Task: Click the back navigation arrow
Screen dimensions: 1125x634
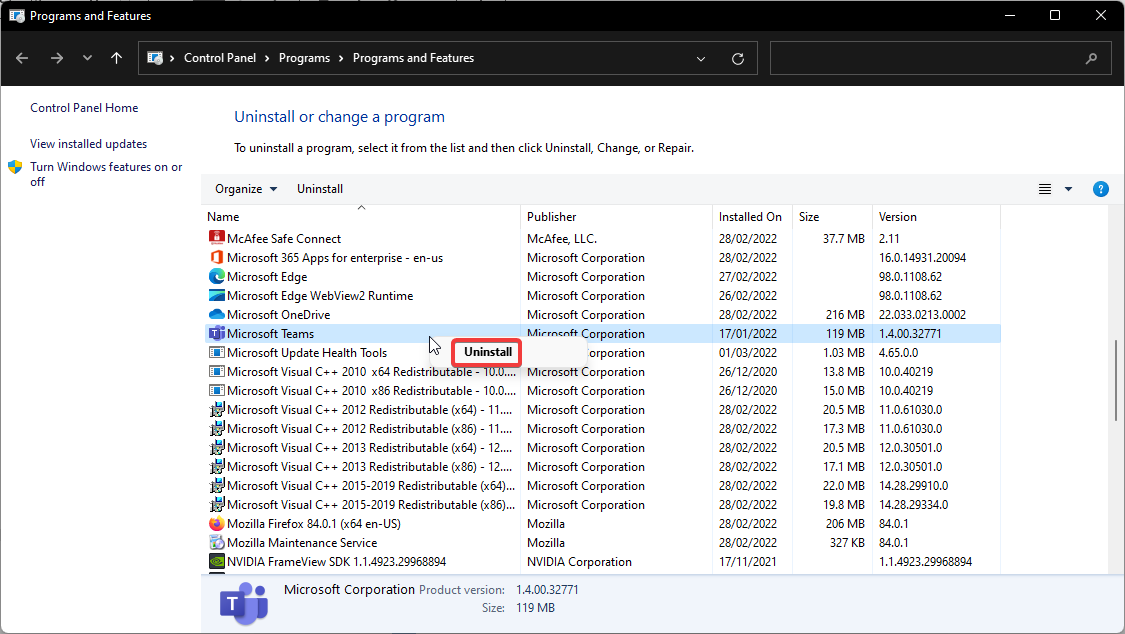Action: click(22, 58)
